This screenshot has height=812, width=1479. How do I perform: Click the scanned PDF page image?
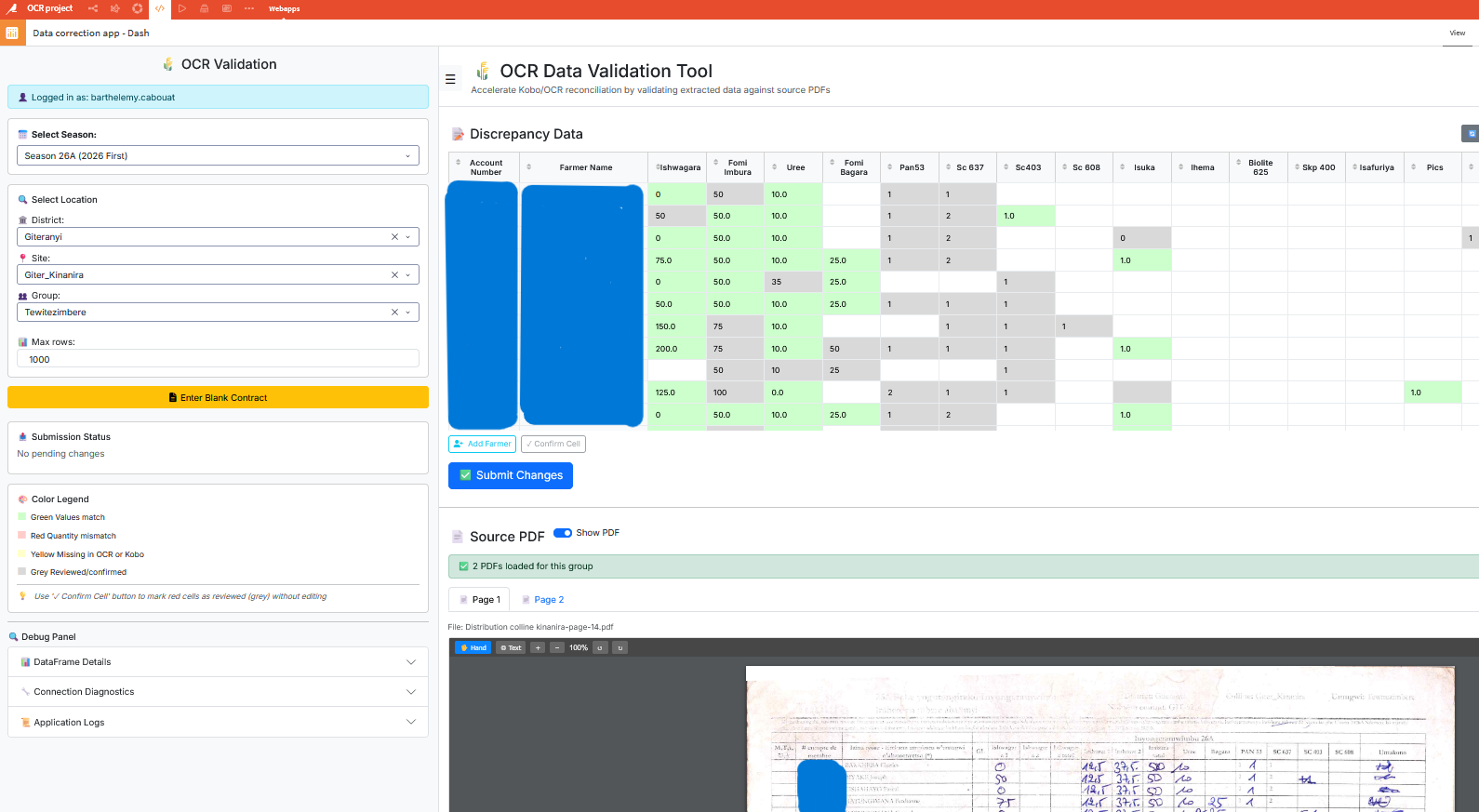[1099, 739]
